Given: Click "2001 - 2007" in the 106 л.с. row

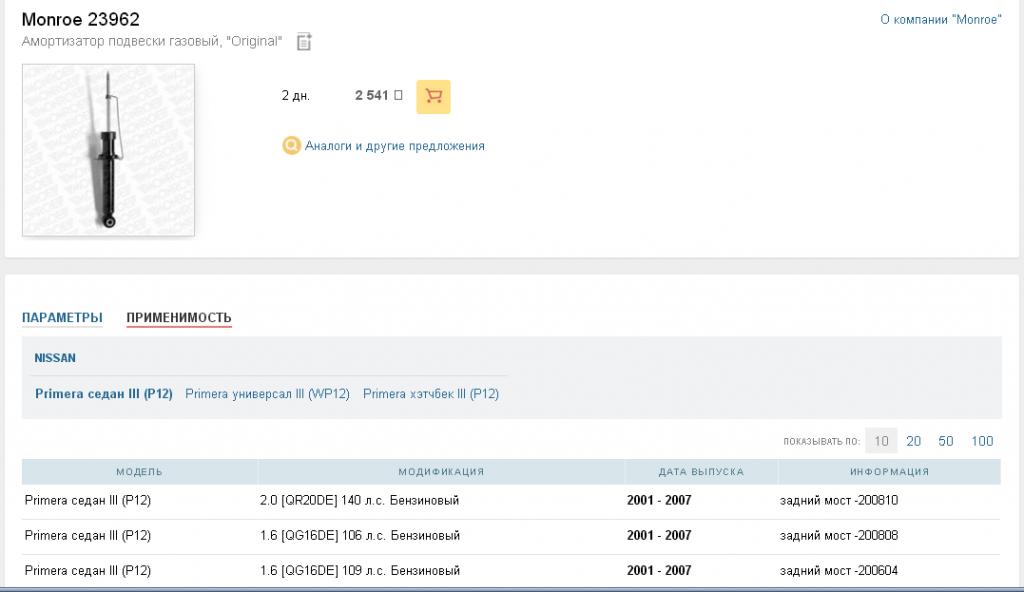Looking at the screenshot, I should 659,536.
